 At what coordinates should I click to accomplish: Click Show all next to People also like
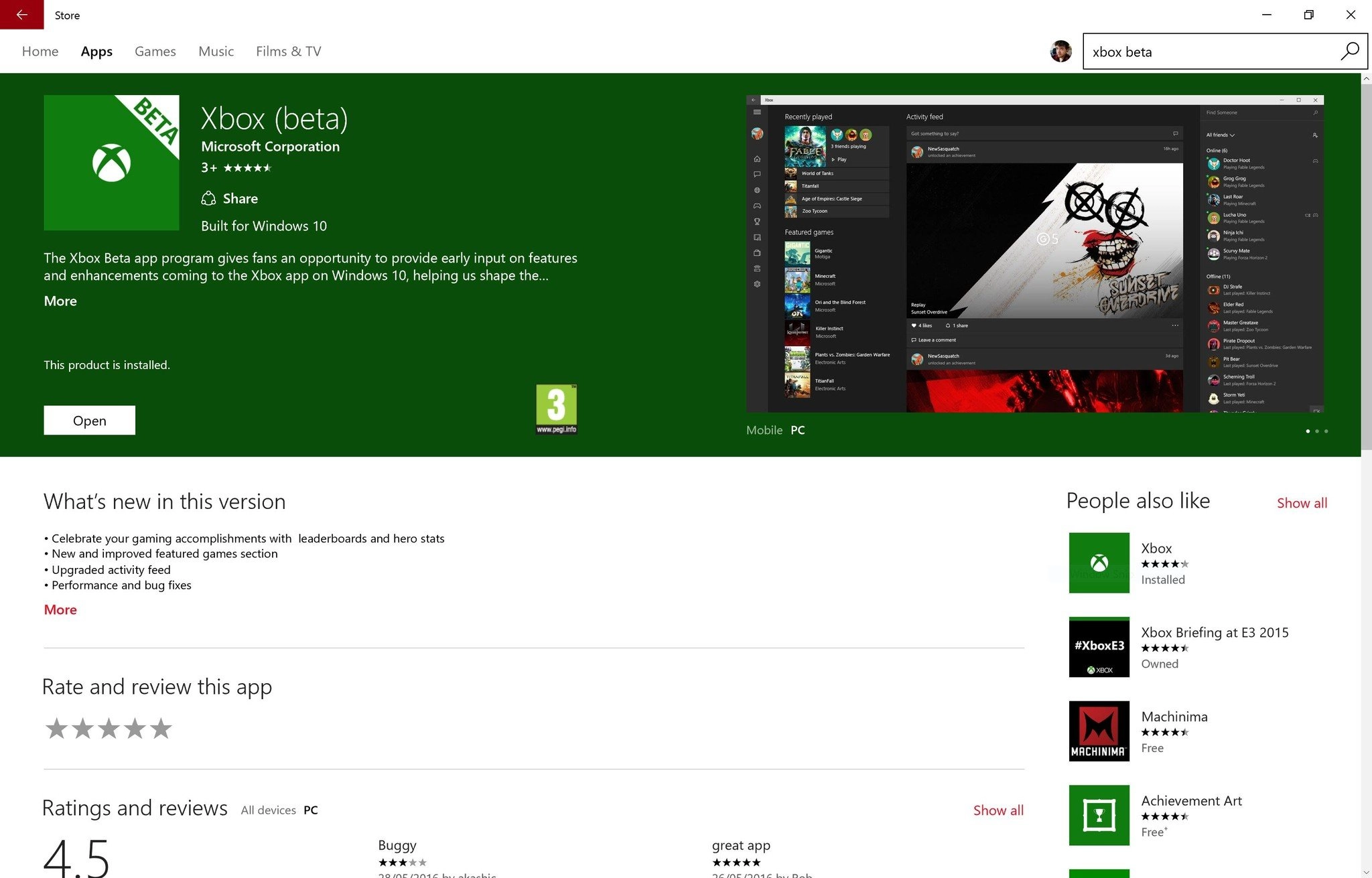[1301, 503]
